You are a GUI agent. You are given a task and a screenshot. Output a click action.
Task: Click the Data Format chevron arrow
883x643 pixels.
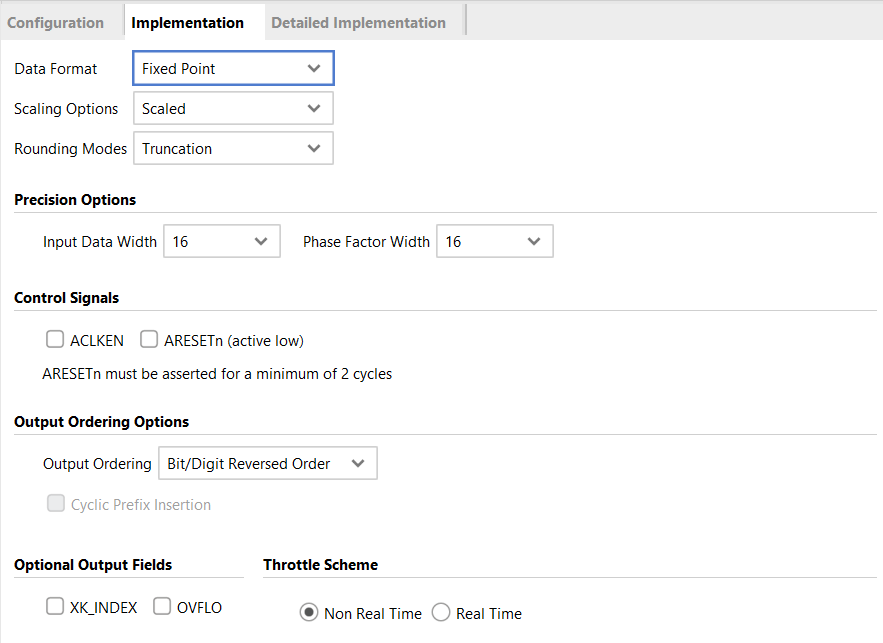(x=314, y=69)
